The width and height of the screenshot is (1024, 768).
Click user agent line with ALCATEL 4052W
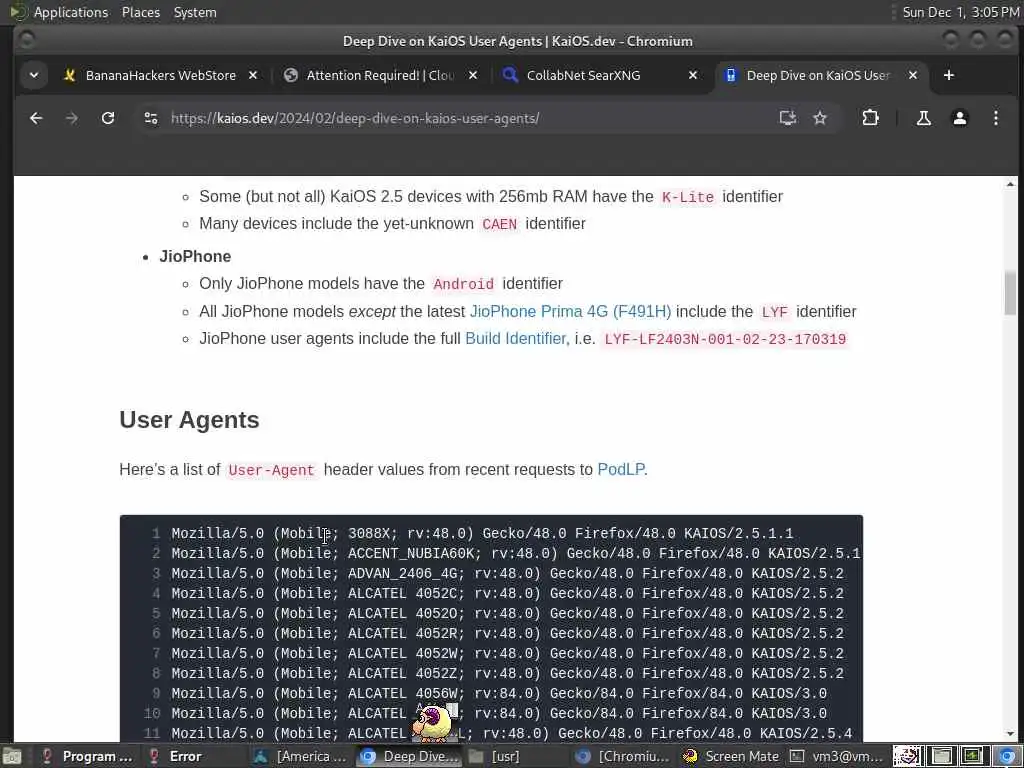(507, 654)
